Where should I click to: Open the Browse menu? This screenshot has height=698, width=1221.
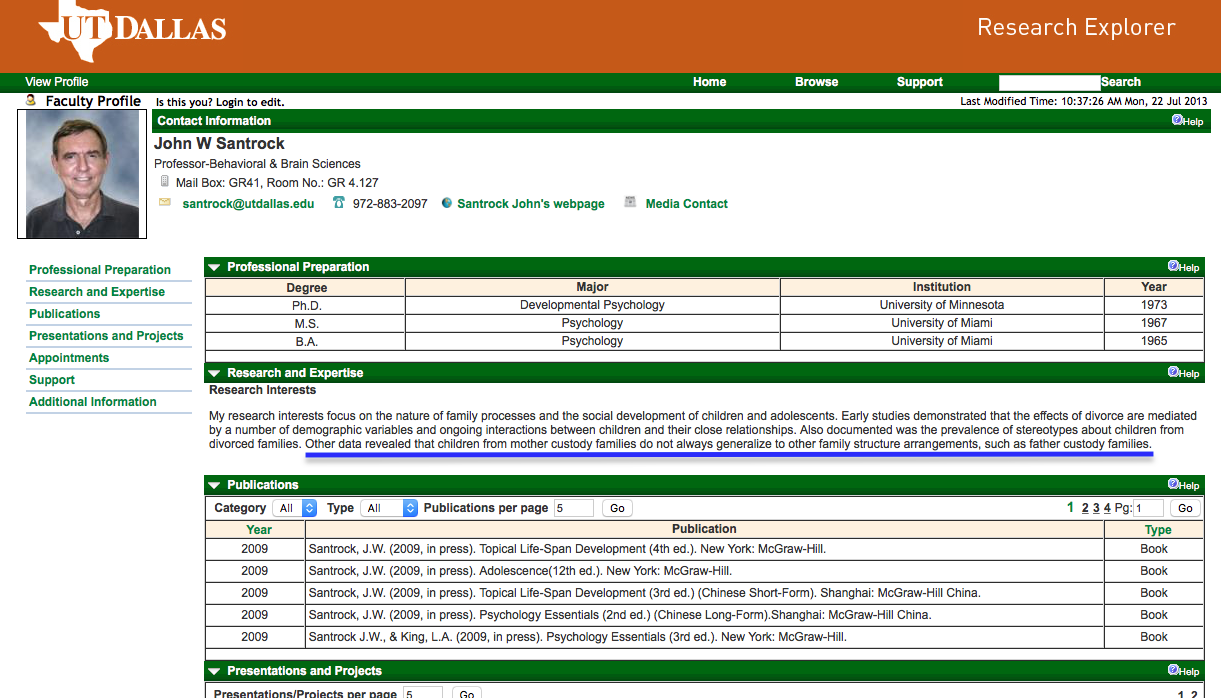click(x=816, y=82)
